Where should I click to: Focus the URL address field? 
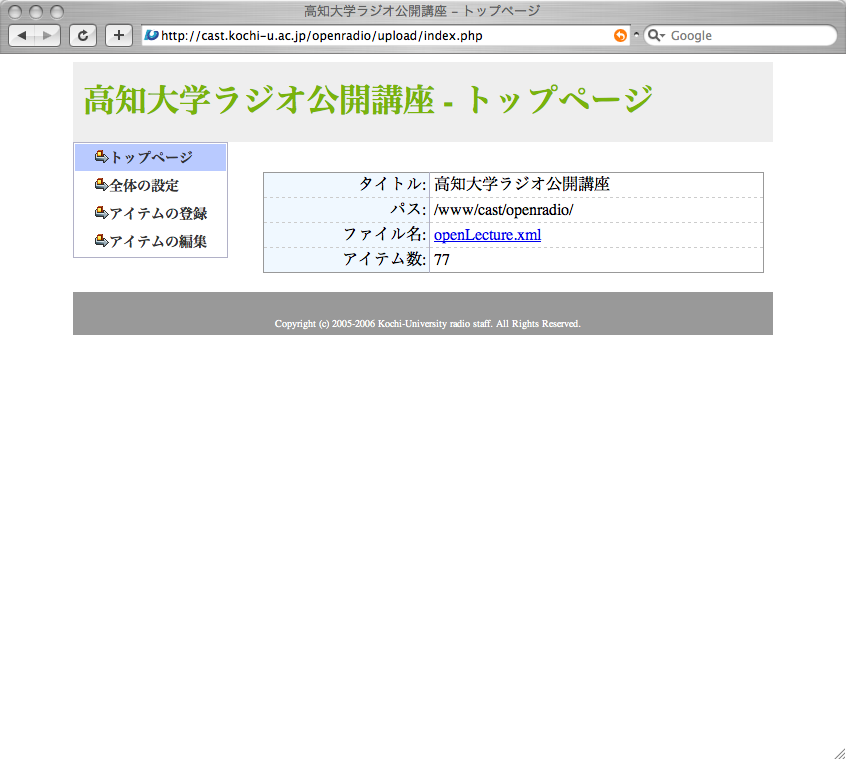tap(386, 36)
